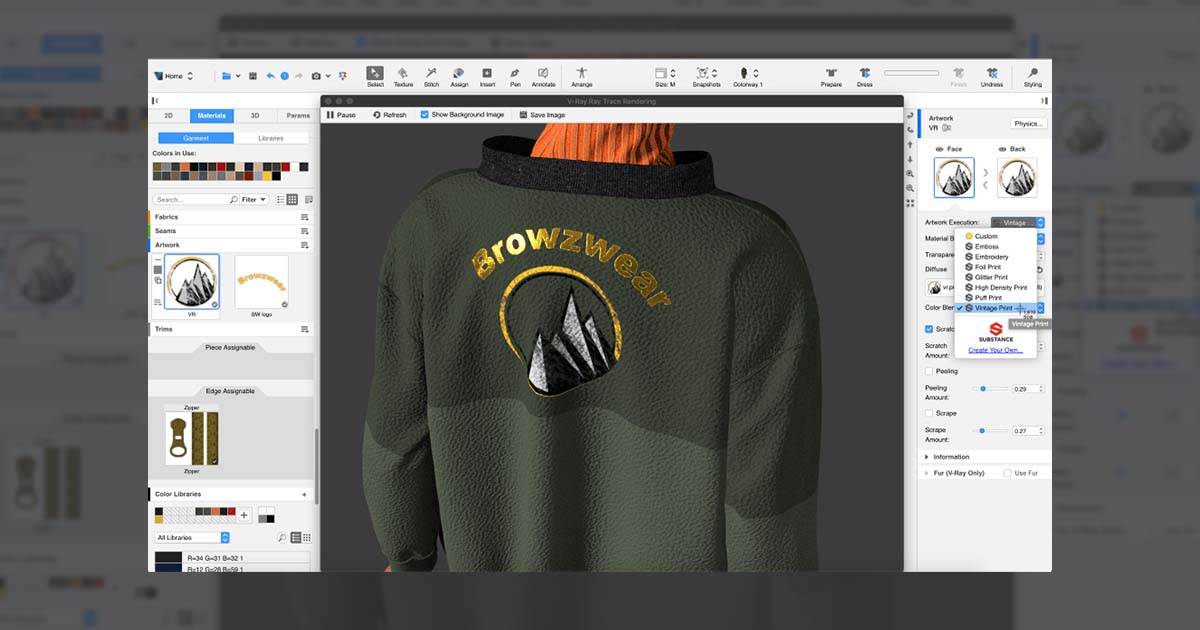Toggle the Face eye visibility icon
The height and width of the screenshot is (630, 1200).
coord(939,149)
